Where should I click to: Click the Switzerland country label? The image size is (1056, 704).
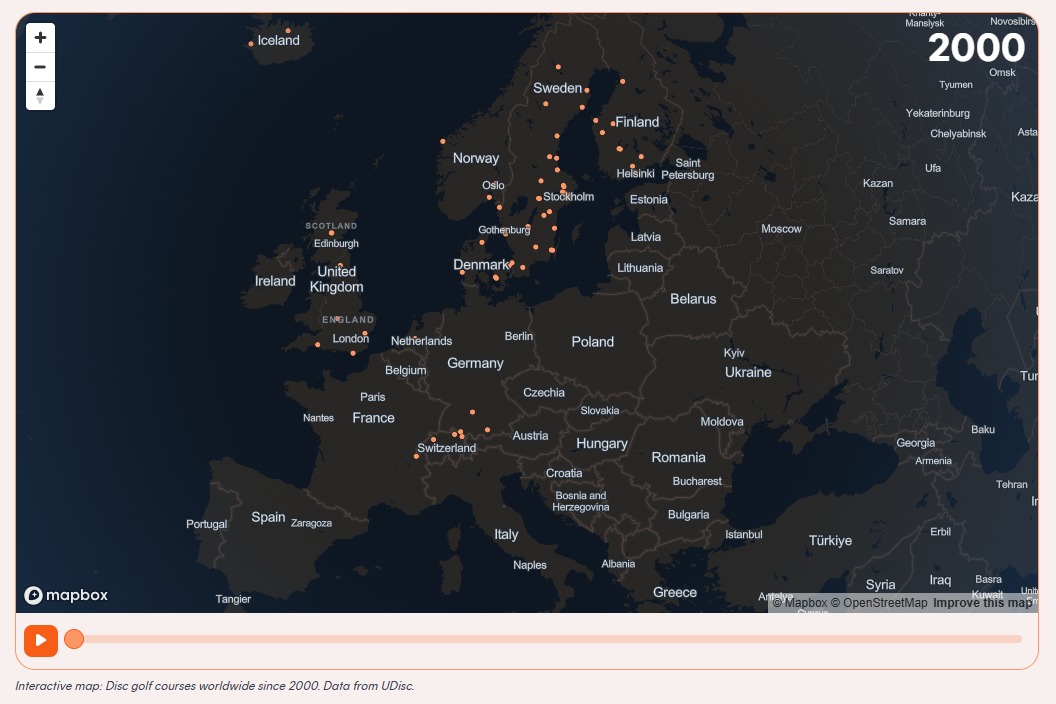pos(447,448)
